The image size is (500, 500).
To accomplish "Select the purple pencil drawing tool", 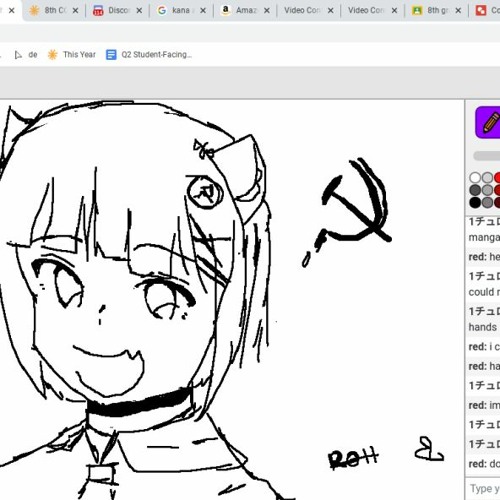I will pos(488,122).
